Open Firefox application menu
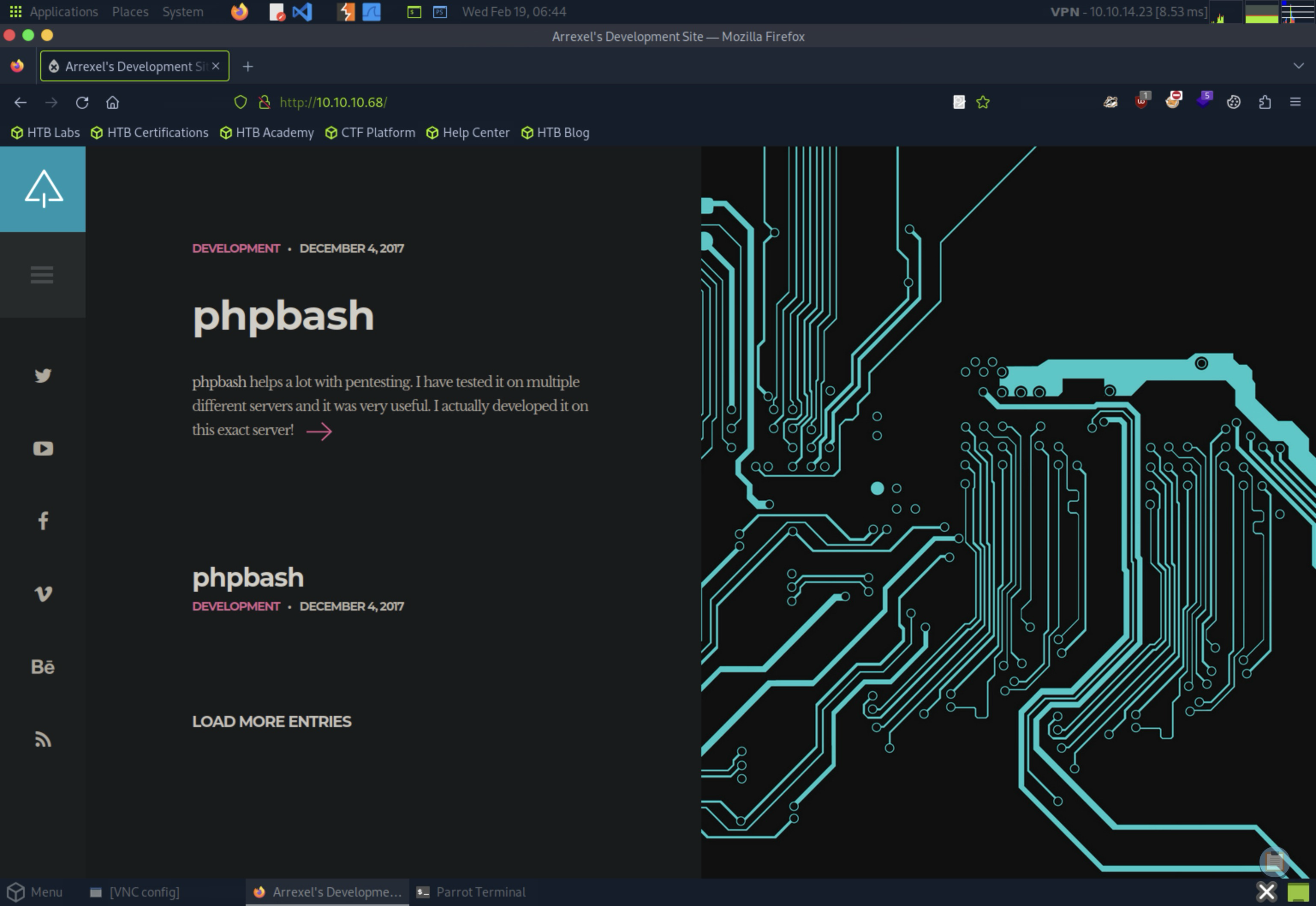 click(x=1295, y=102)
